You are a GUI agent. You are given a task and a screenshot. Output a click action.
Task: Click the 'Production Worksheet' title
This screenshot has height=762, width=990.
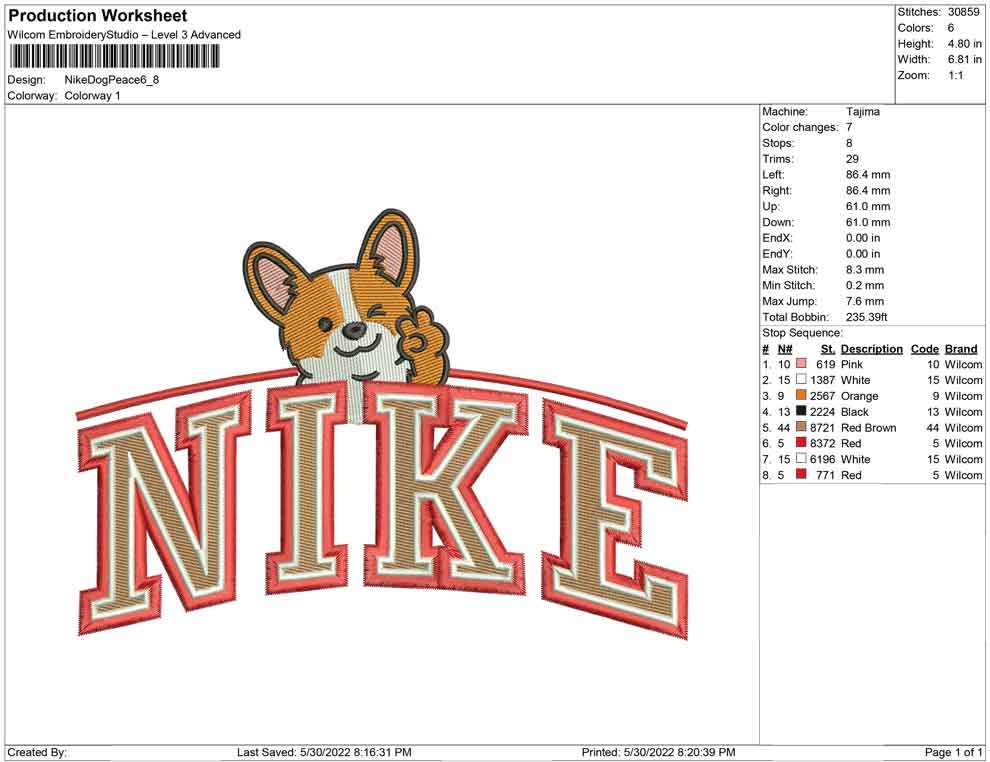pos(98,16)
